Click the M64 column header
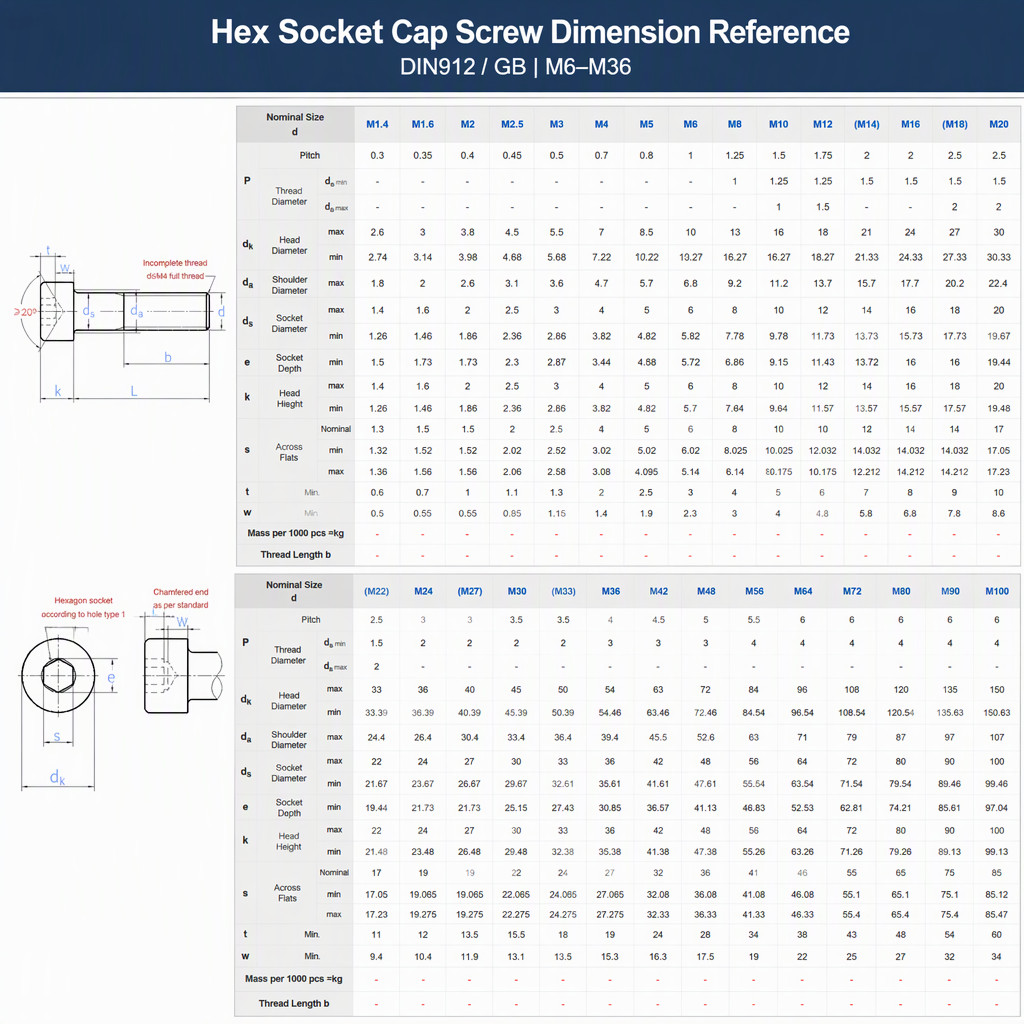1024x1024 pixels. pyautogui.click(x=803, y=591)
